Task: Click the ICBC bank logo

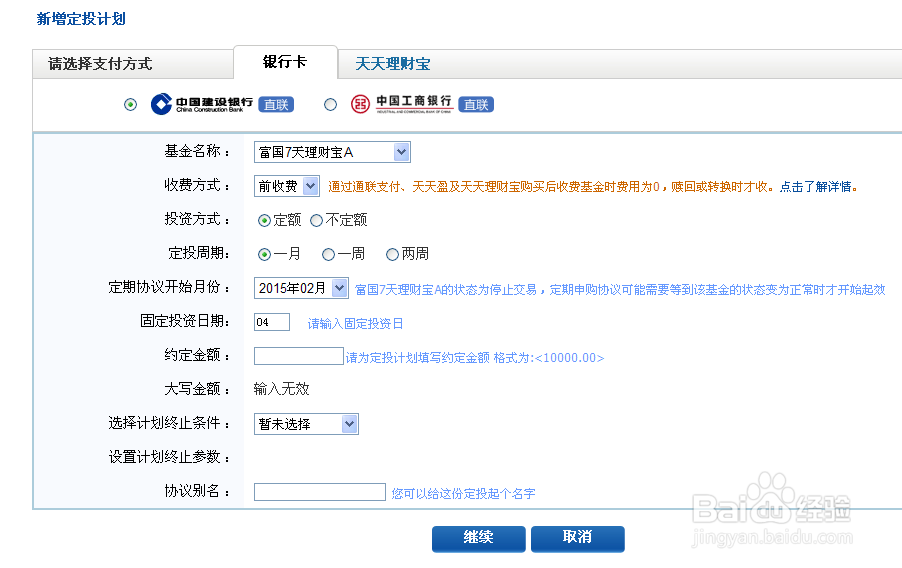Action: (401, 104)
